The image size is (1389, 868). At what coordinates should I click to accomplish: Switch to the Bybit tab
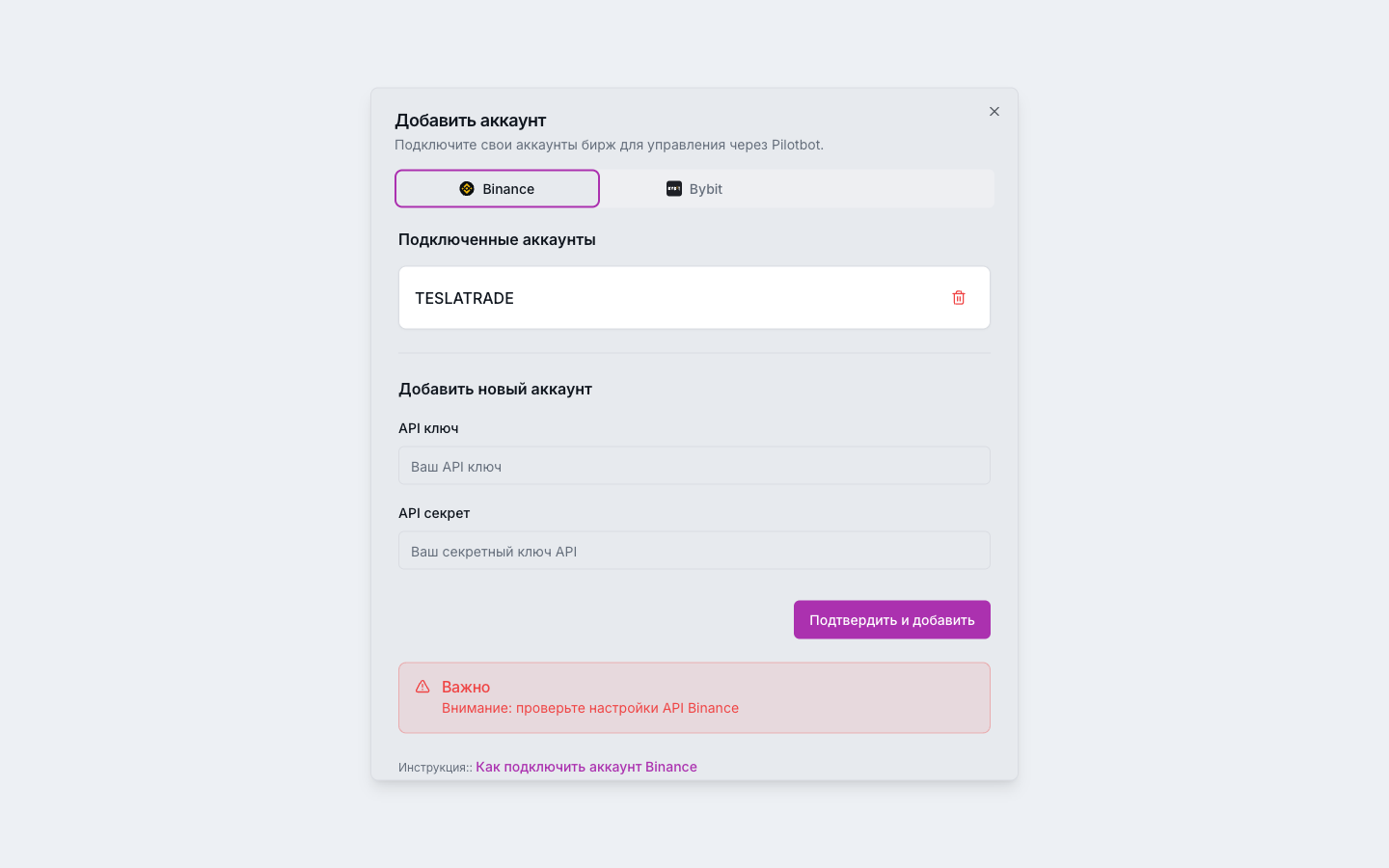(694, 189)
